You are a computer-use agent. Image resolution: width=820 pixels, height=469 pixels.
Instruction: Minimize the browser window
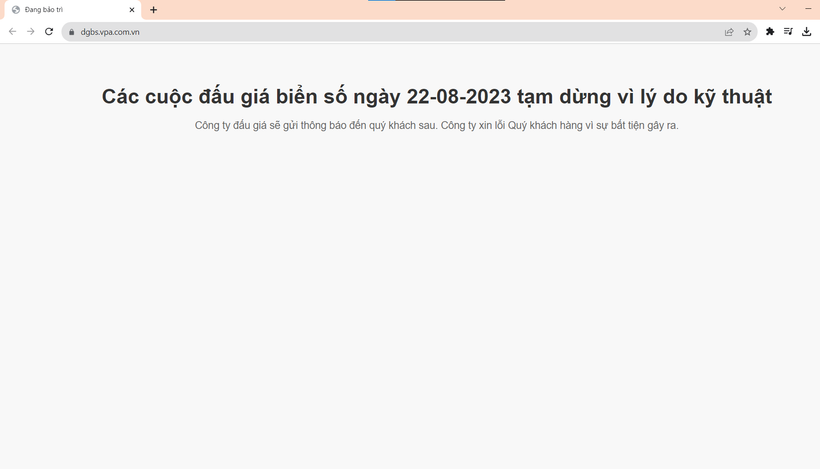808,9
